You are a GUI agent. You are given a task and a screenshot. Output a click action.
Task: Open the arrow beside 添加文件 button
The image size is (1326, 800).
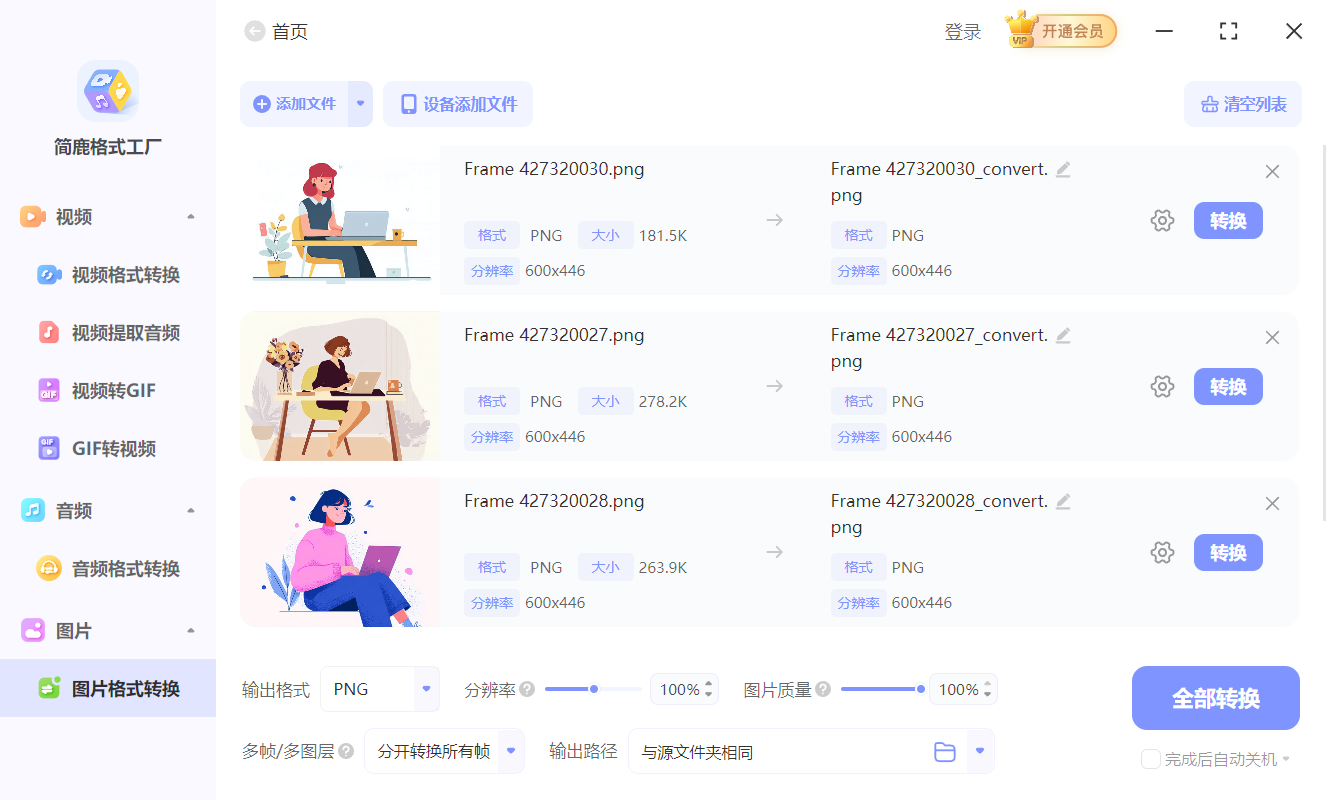click(x=360, y=104)
